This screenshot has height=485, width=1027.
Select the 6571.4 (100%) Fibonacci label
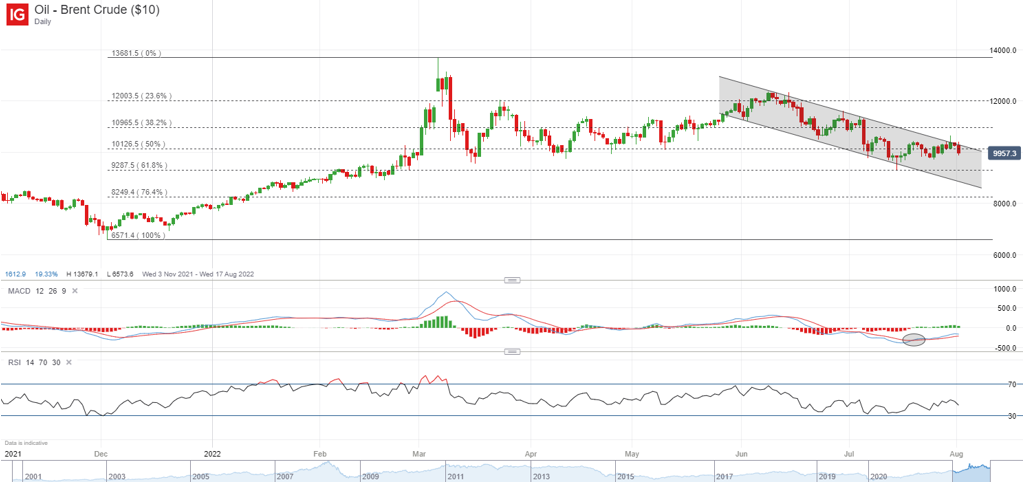click(x=136, y=235)
